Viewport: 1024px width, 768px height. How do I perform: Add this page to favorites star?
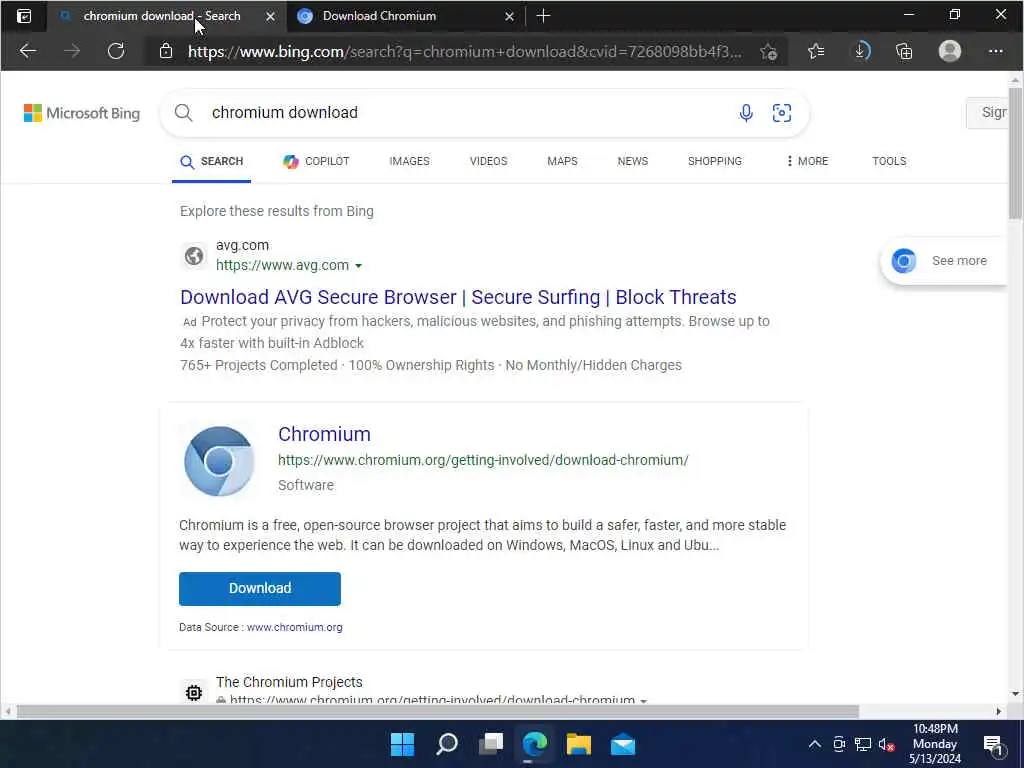769,52
